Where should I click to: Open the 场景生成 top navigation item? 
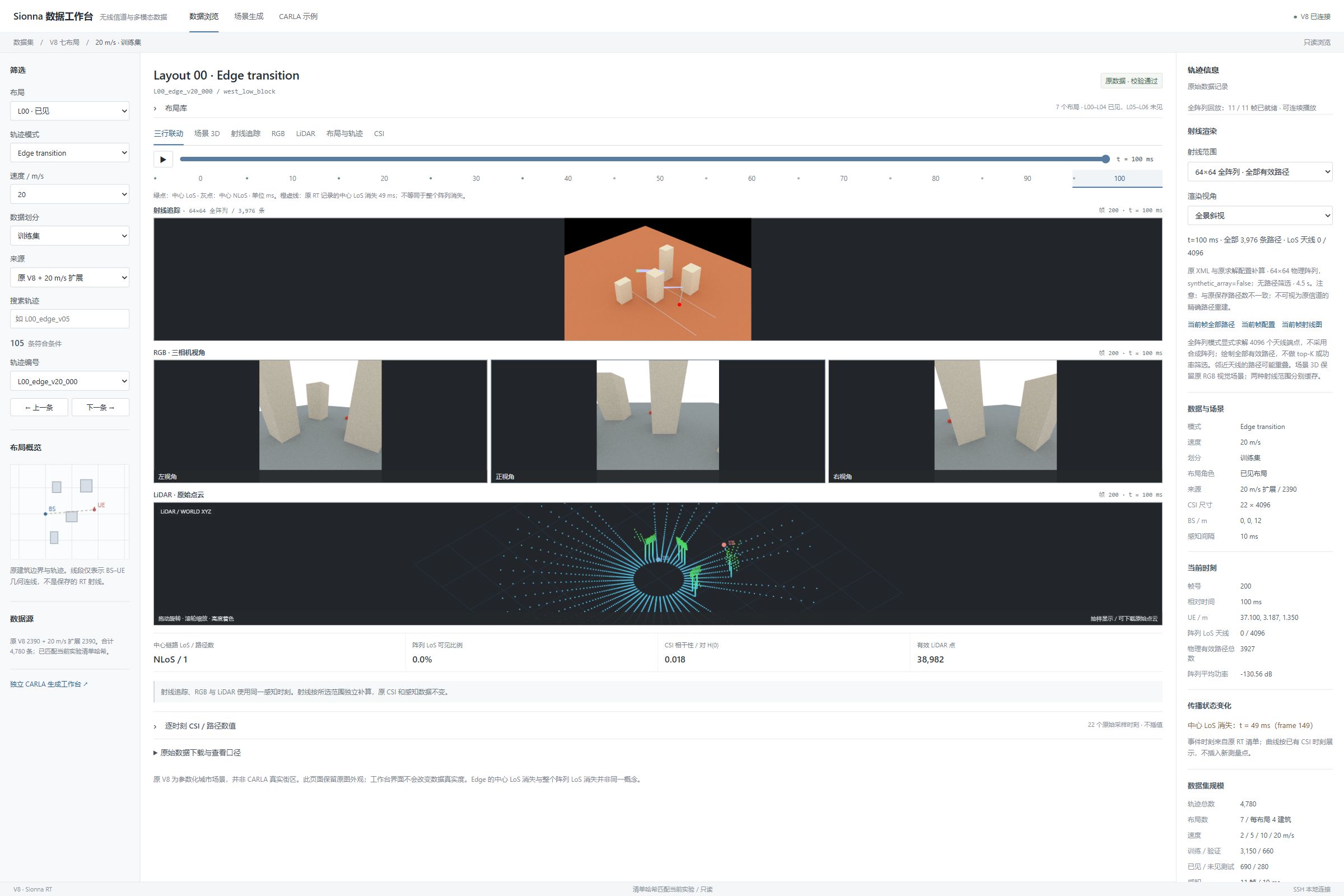249,17
